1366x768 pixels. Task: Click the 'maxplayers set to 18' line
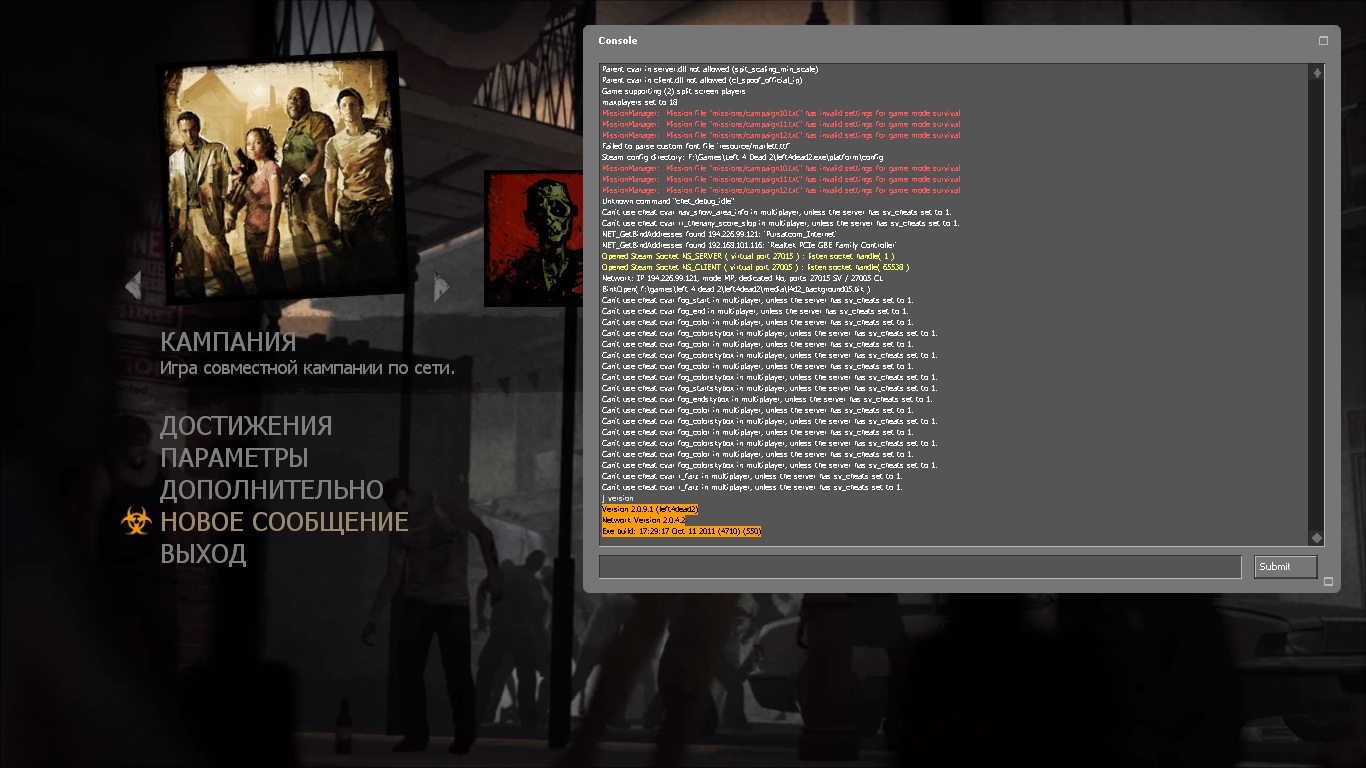640,102
